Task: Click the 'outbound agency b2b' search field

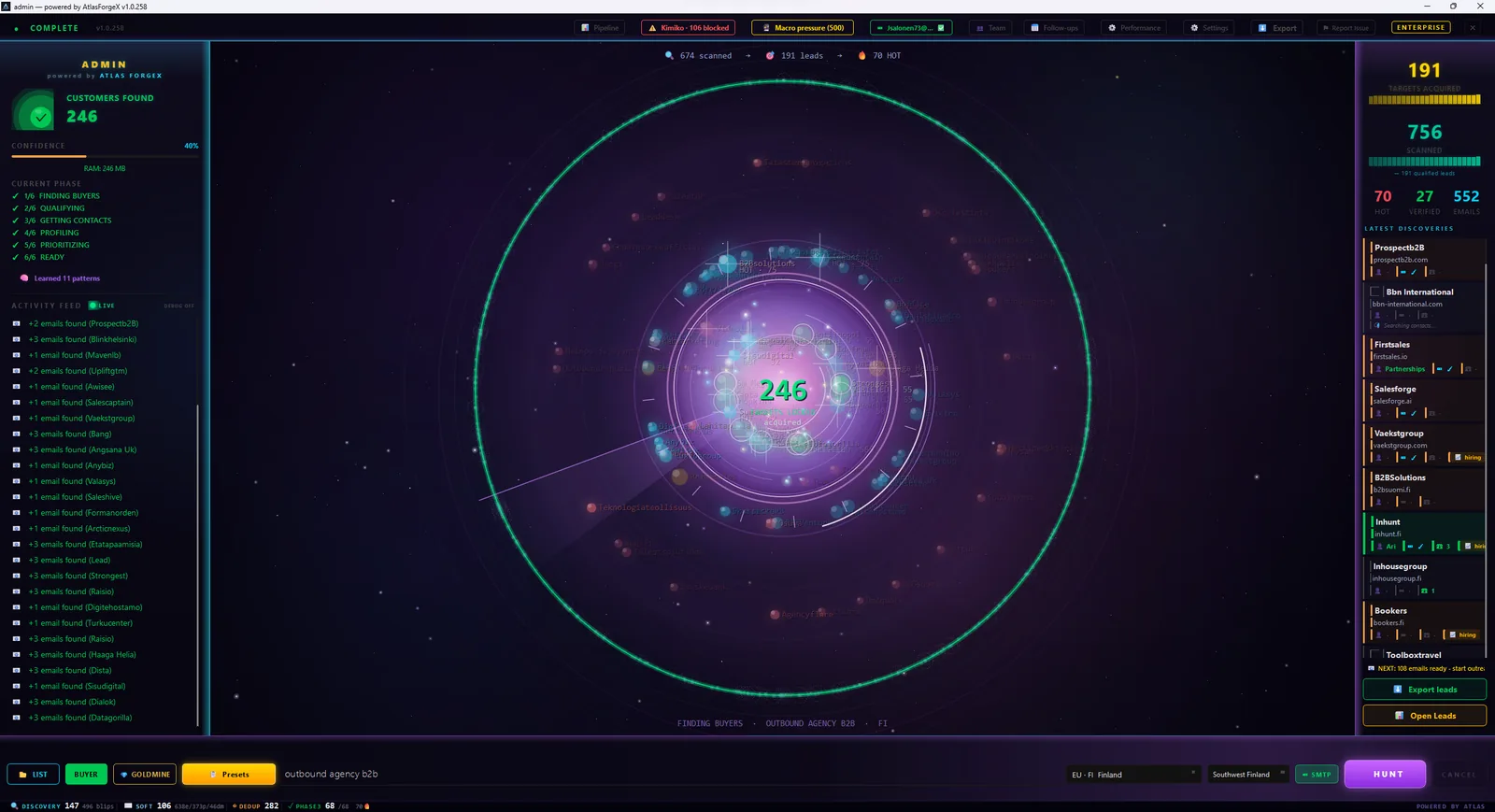Action: coord(668,774)
